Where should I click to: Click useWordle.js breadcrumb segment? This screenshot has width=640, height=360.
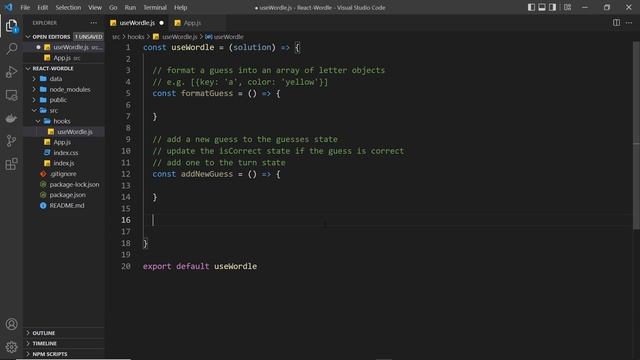coord(179,37)
